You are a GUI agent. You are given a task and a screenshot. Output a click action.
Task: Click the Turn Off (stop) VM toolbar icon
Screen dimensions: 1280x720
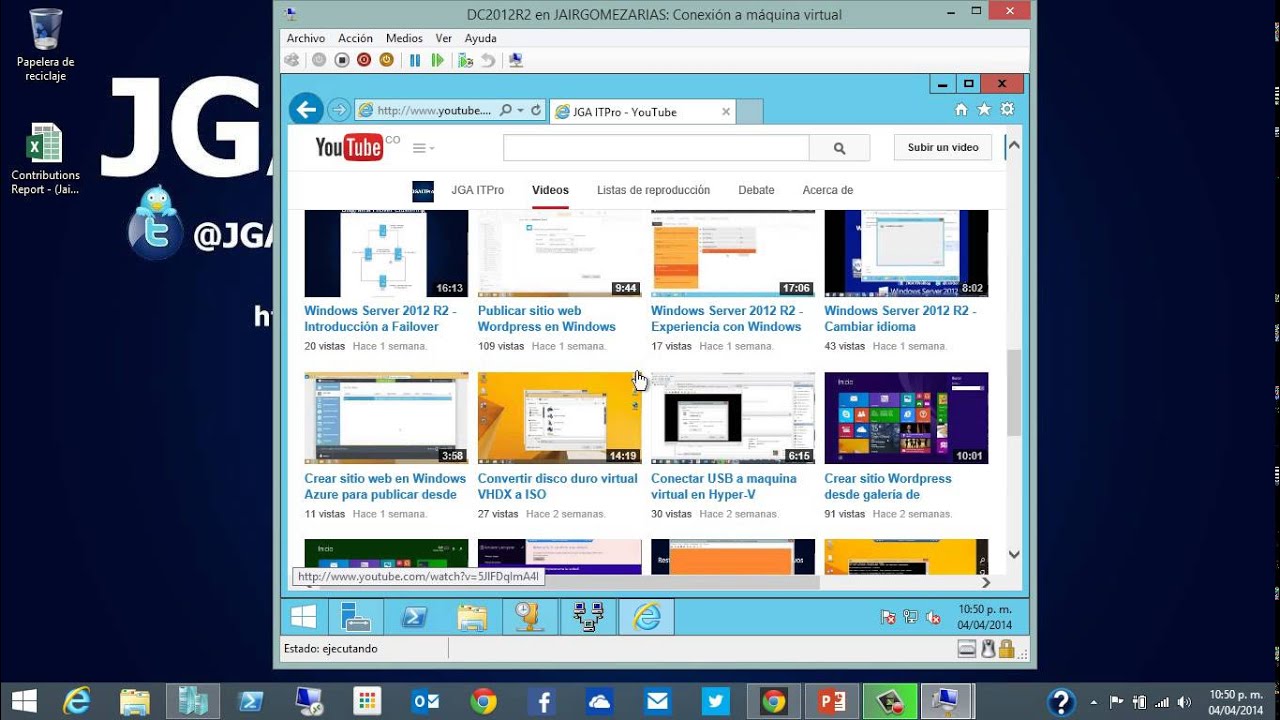point(341,60)
